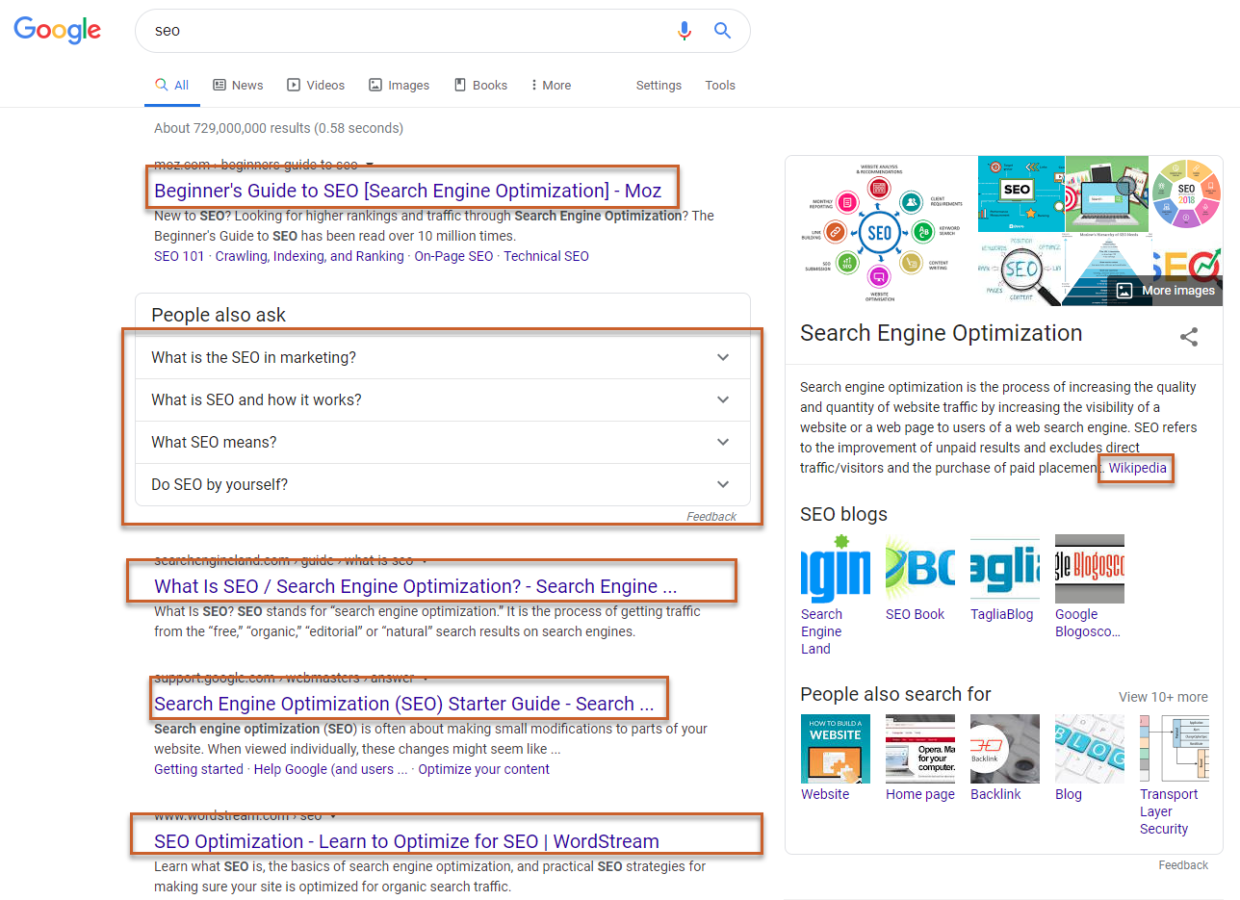1240x900 pixels.
Task: Open Backlink text link
Action: pyautogui.click(x=996, y=794)
